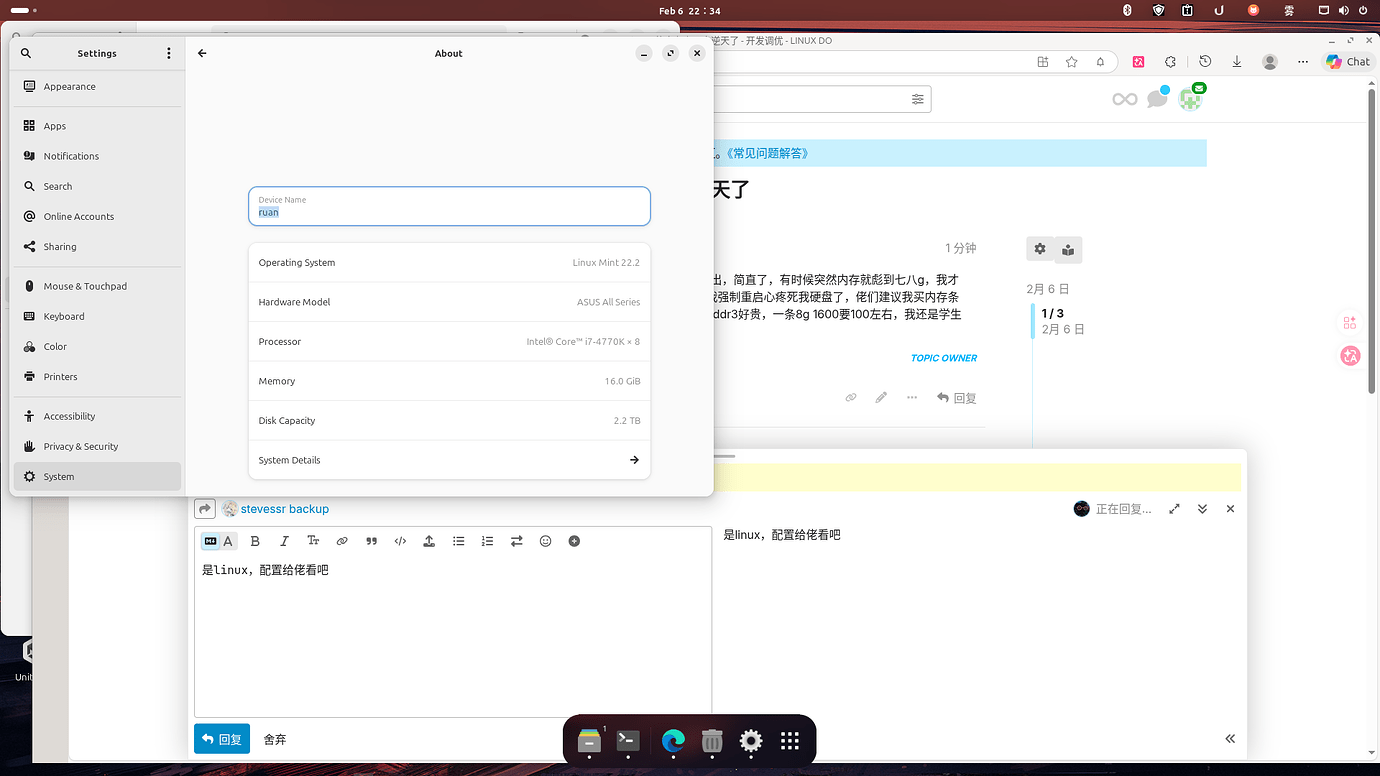Open the topic admin wrench button
Image resolution: width=1380 pixels, height=776 pixels.
click(1040, 249)
